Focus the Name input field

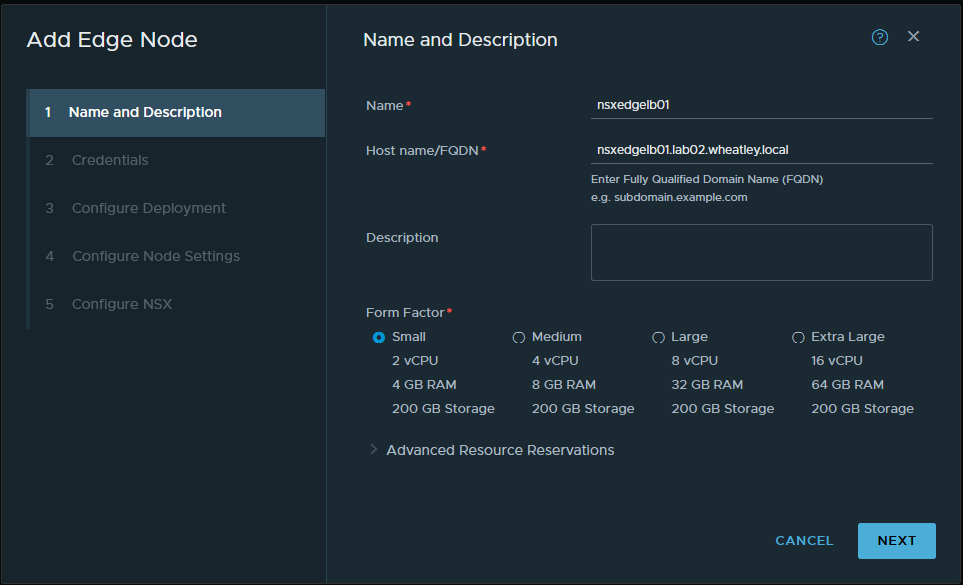point(761,105)
